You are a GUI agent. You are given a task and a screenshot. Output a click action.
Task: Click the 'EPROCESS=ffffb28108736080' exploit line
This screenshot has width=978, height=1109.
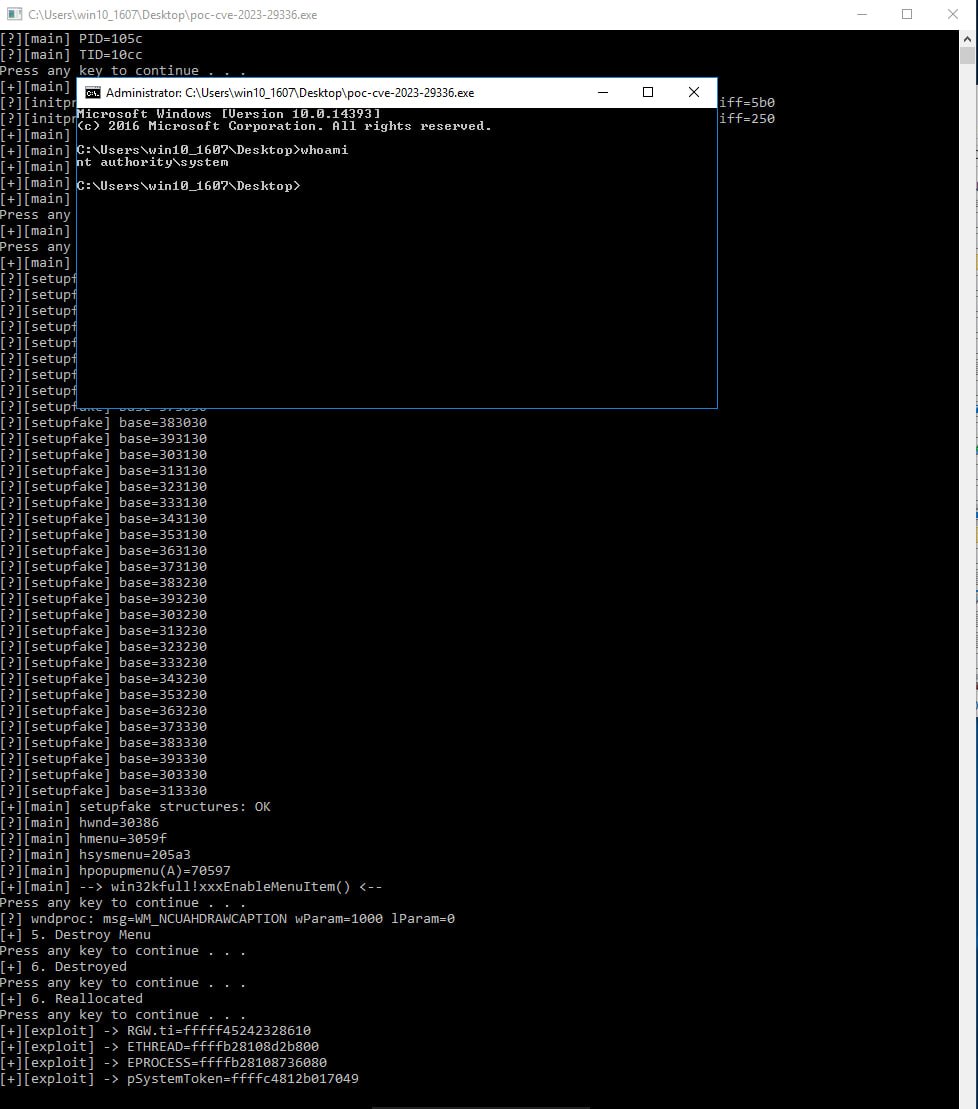point(163,1063)
